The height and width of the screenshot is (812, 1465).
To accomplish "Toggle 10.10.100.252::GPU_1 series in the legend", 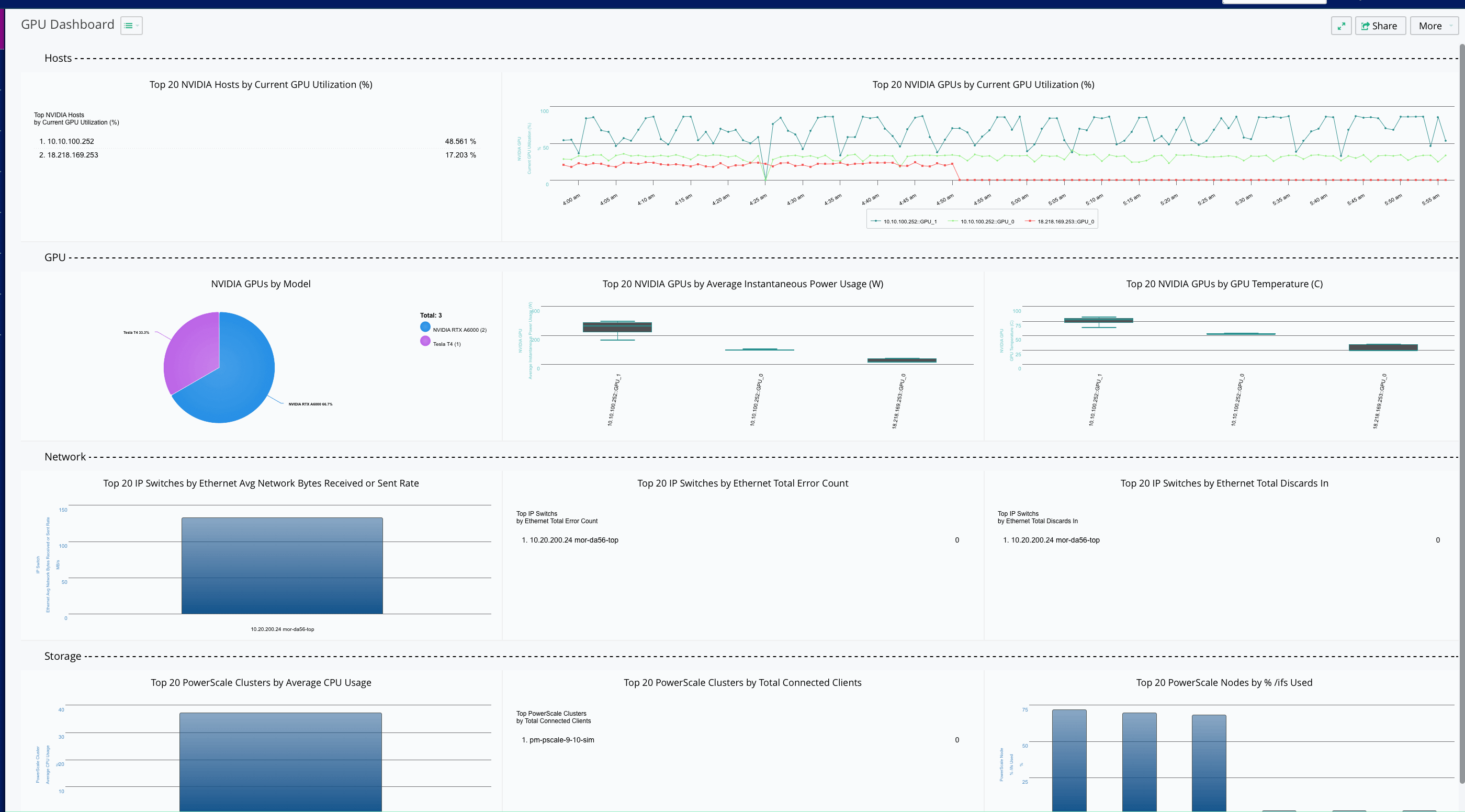I will pyautogui.click(x=909, y=221).
